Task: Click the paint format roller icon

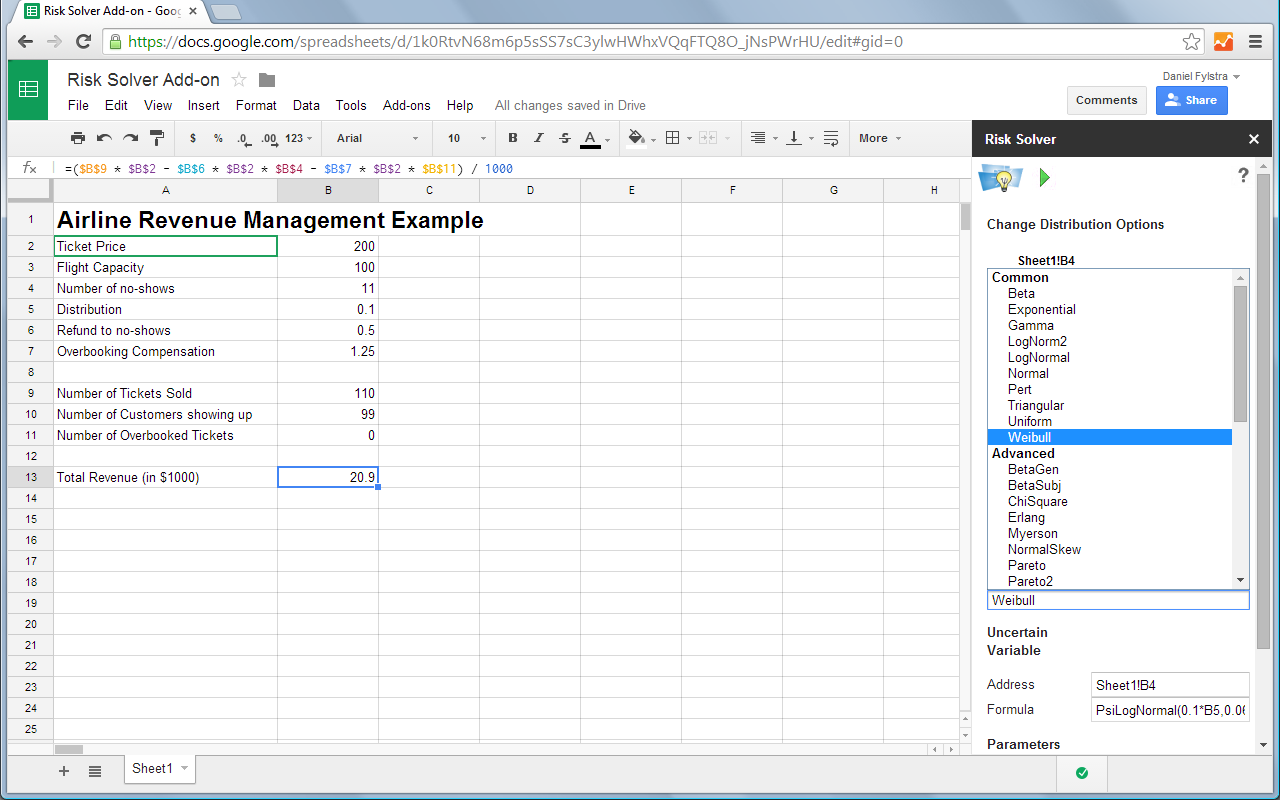Action: point(157,138)
